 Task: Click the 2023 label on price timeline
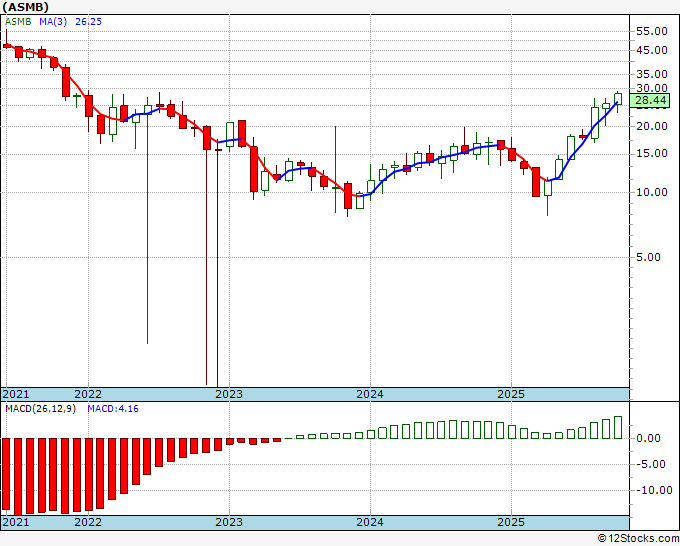(x=229, y=394)
